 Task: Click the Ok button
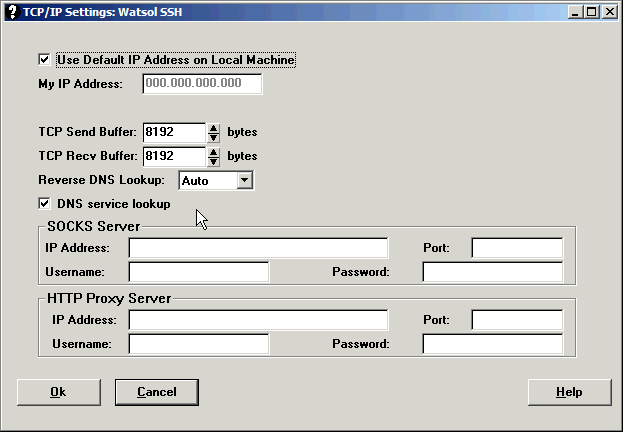(x=58, y=392)
